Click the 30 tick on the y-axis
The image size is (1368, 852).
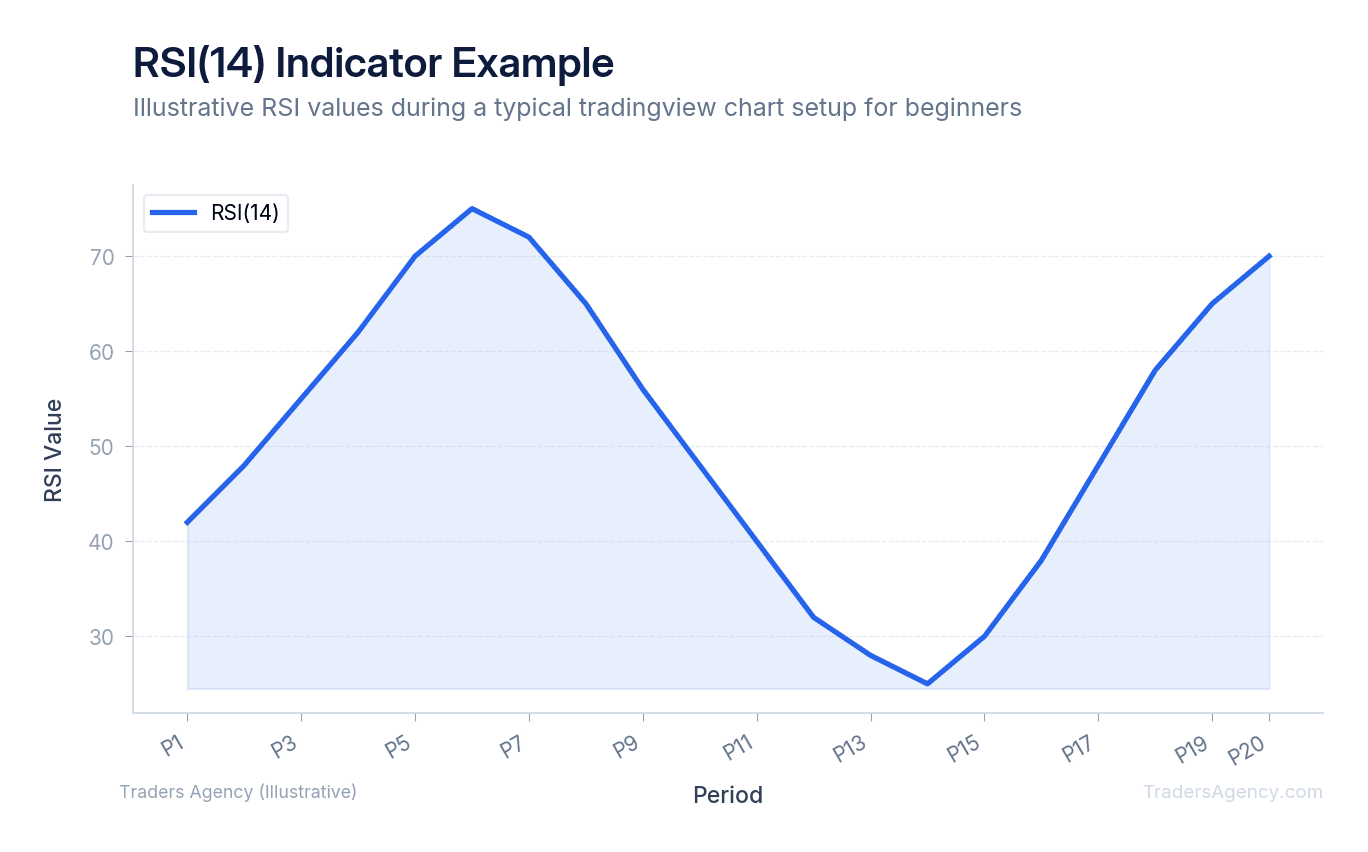tap(103, 637)
